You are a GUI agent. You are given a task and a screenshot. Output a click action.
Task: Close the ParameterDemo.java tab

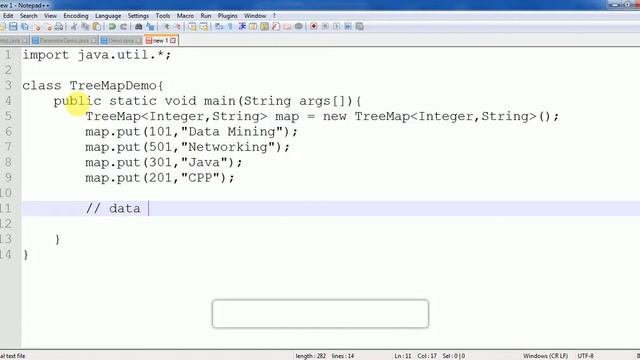[93, 41]
